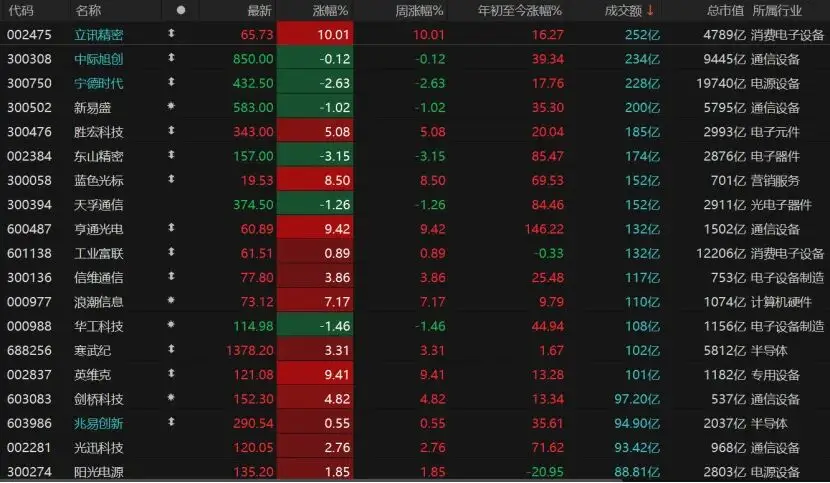Click the arrow marker icon beside 寒武纪
The height and width of the screenshot is (483, 830).
pyautogui.click(x=171, y=349)
